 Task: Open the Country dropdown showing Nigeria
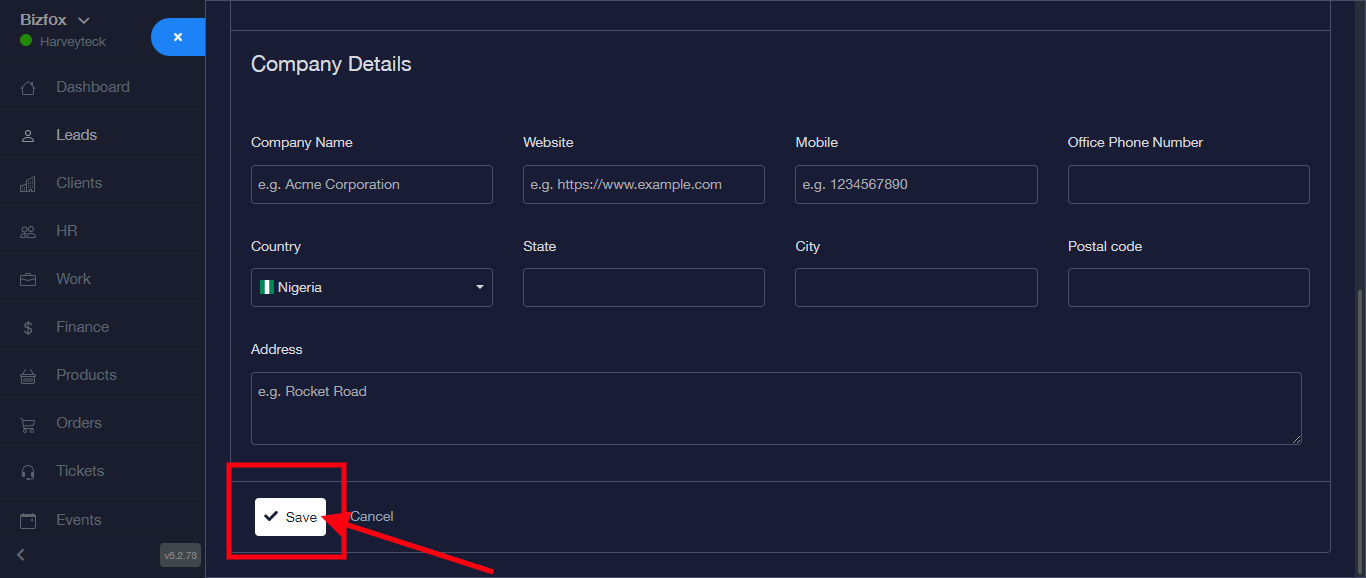pos(371,288)
